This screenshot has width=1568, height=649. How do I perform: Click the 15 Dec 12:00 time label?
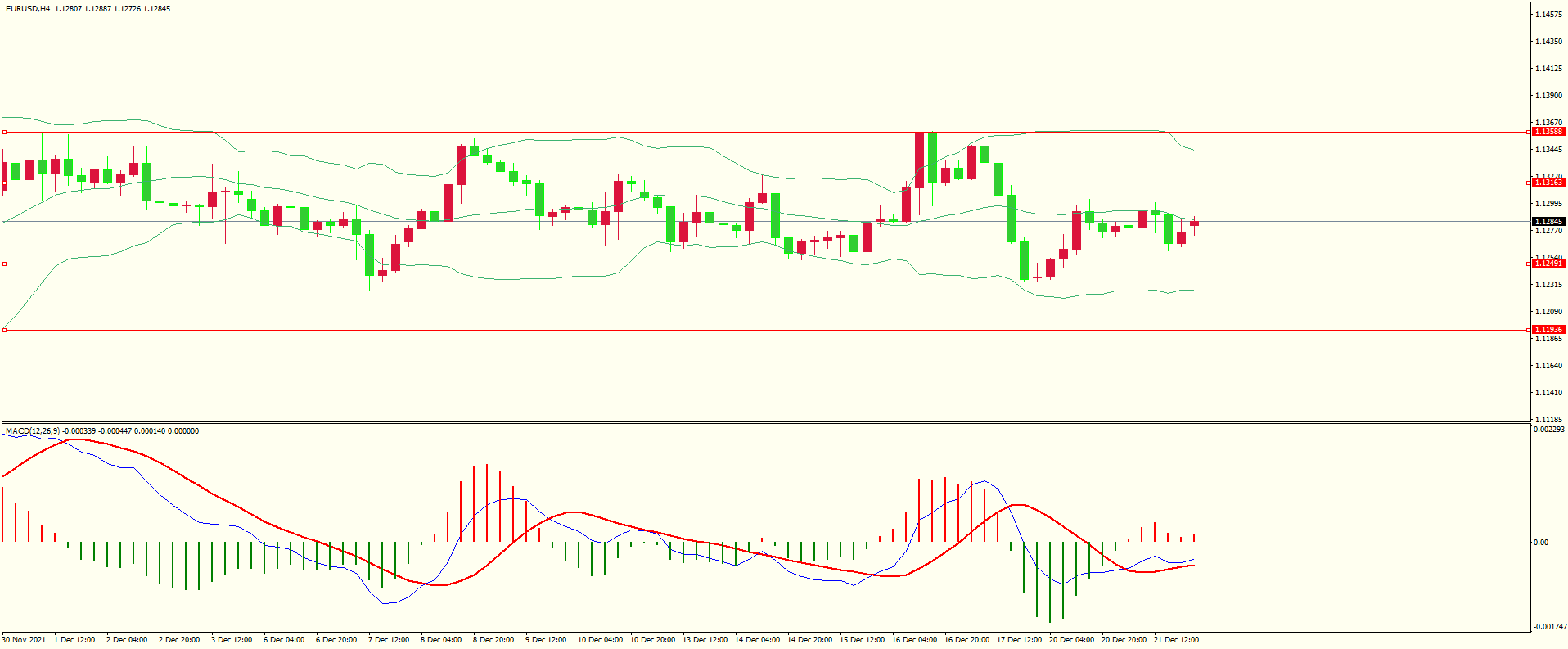tap(862, 640)
